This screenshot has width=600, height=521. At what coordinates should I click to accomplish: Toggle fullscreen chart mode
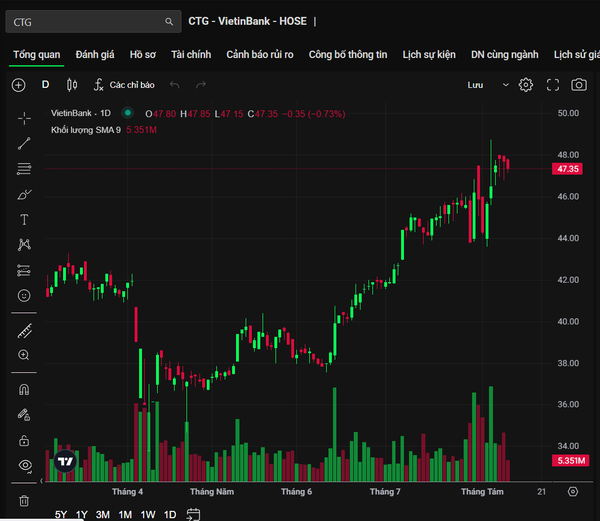click(x=553, y=85)
